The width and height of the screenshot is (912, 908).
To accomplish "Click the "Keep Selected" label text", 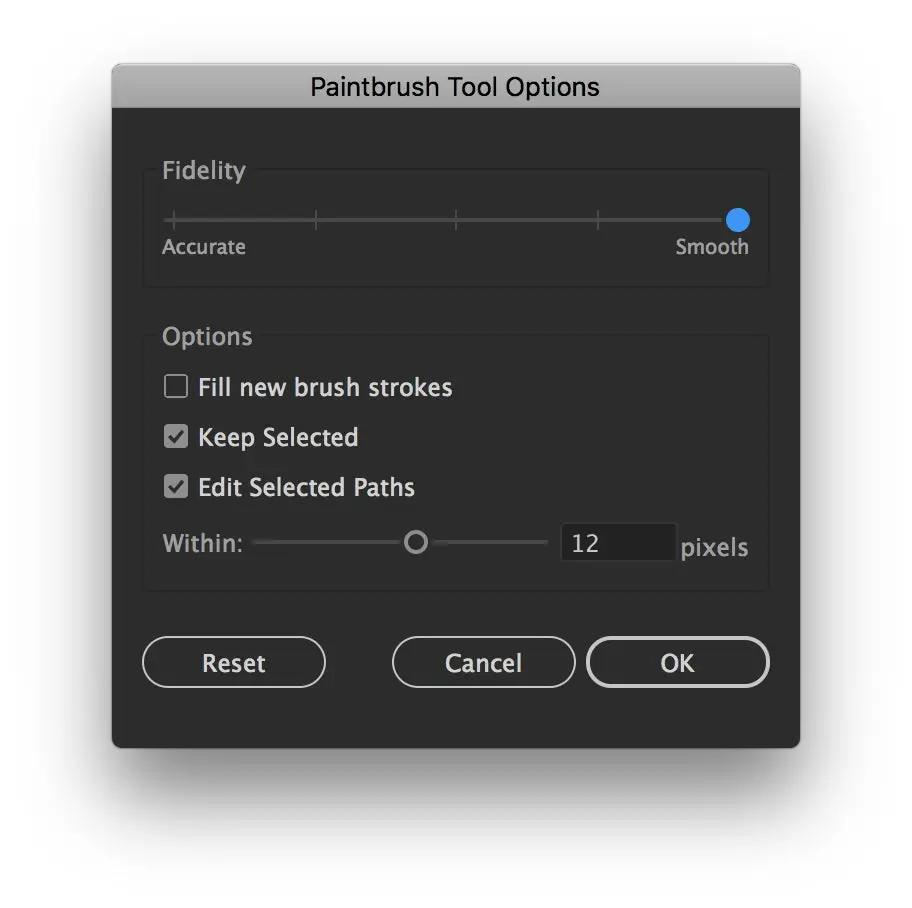I will [x=278, y=438].
